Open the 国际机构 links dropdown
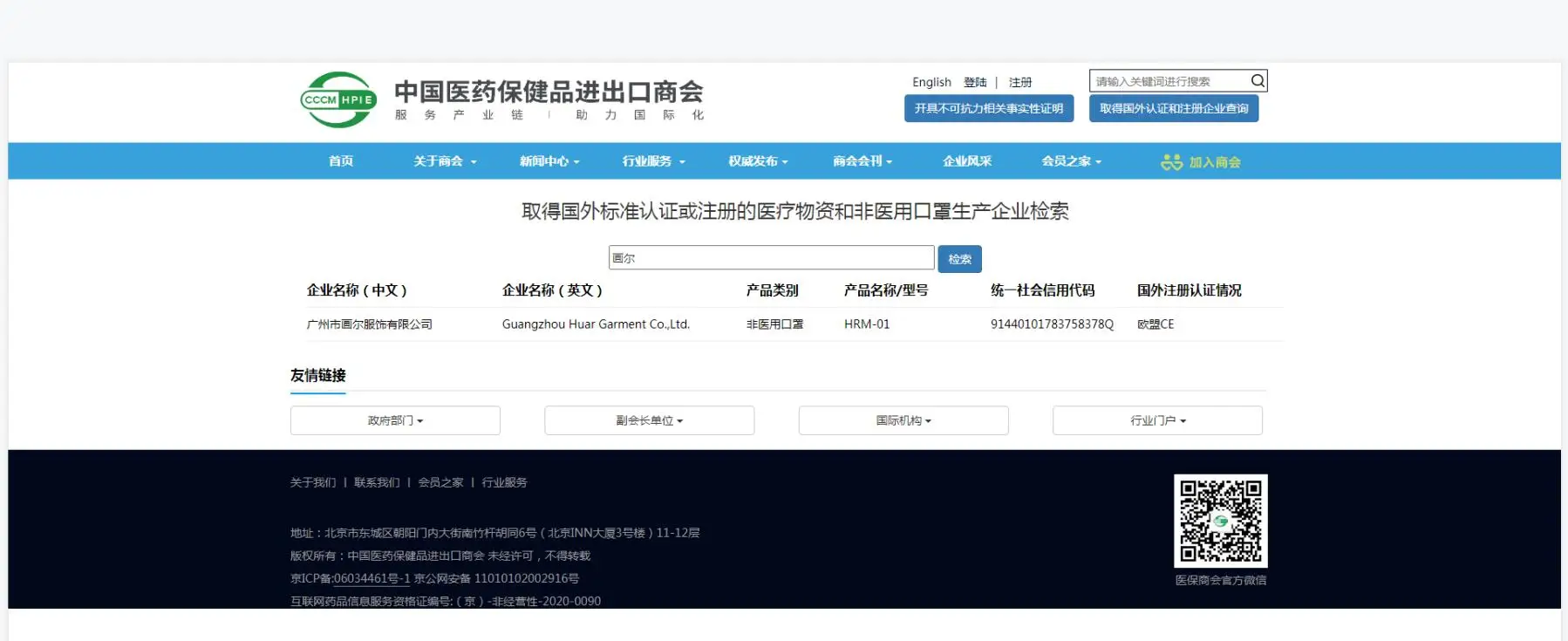1568x641 pixels. (x=903, y=420)
